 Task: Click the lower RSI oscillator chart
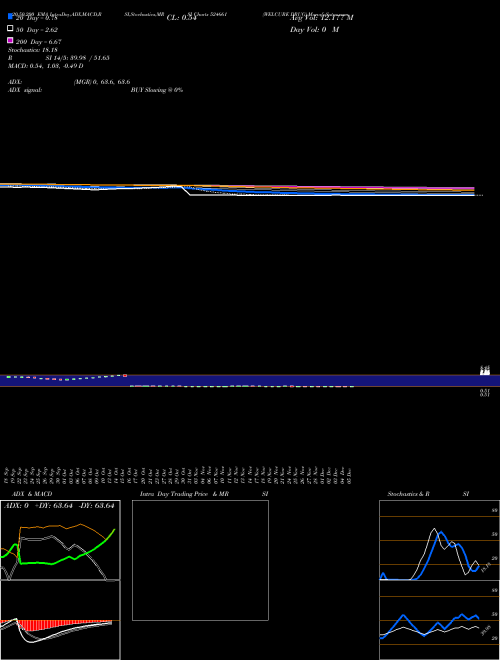439,620
